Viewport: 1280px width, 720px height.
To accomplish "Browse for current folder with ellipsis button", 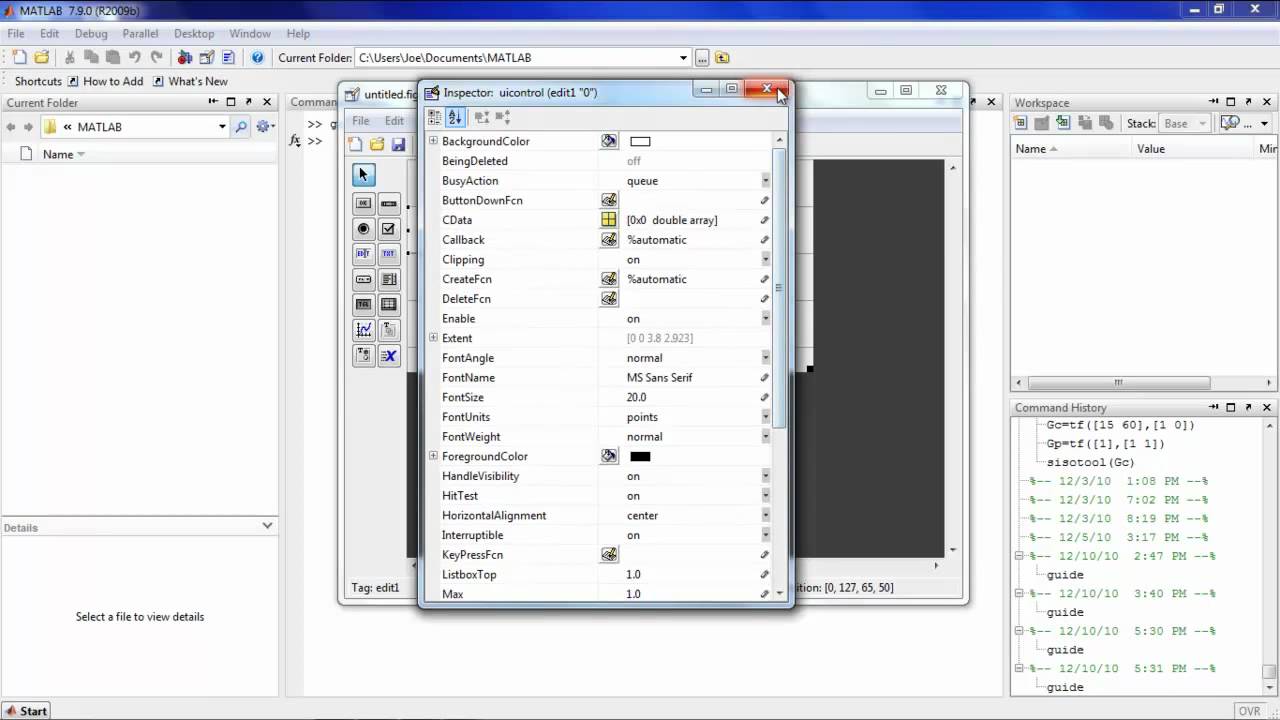I will tap(702, 58).
